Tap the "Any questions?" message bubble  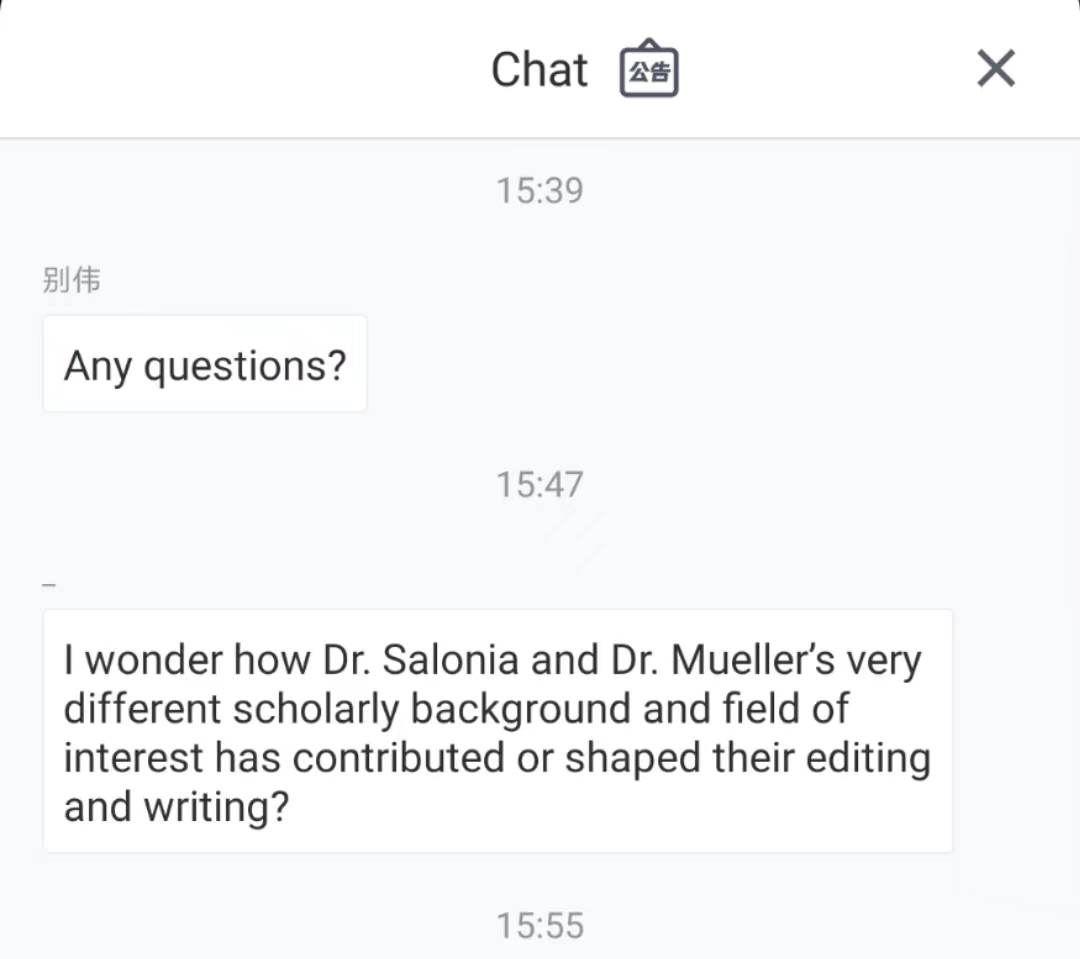[x=205, y=365]
